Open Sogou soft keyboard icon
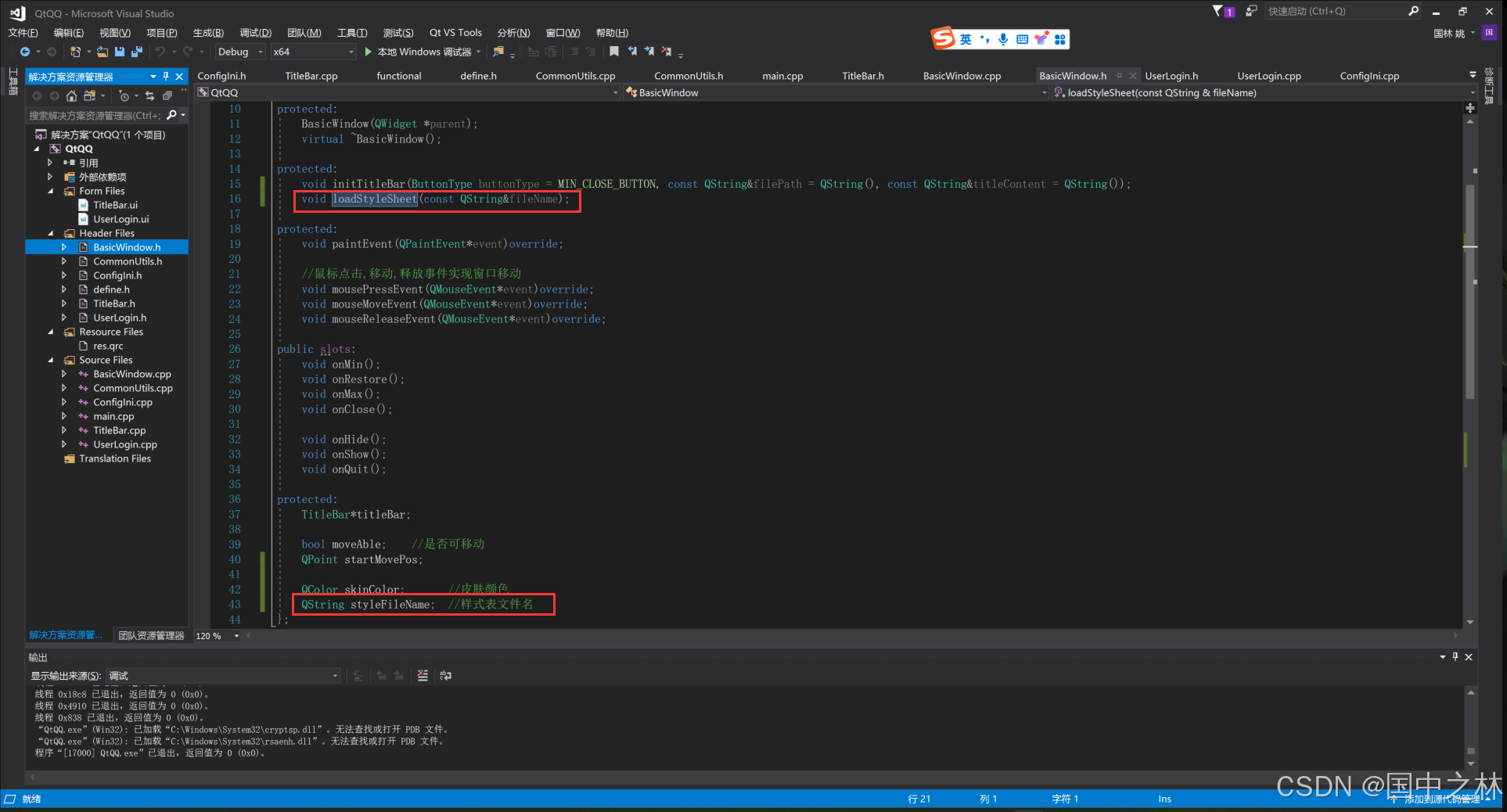 1022,39
